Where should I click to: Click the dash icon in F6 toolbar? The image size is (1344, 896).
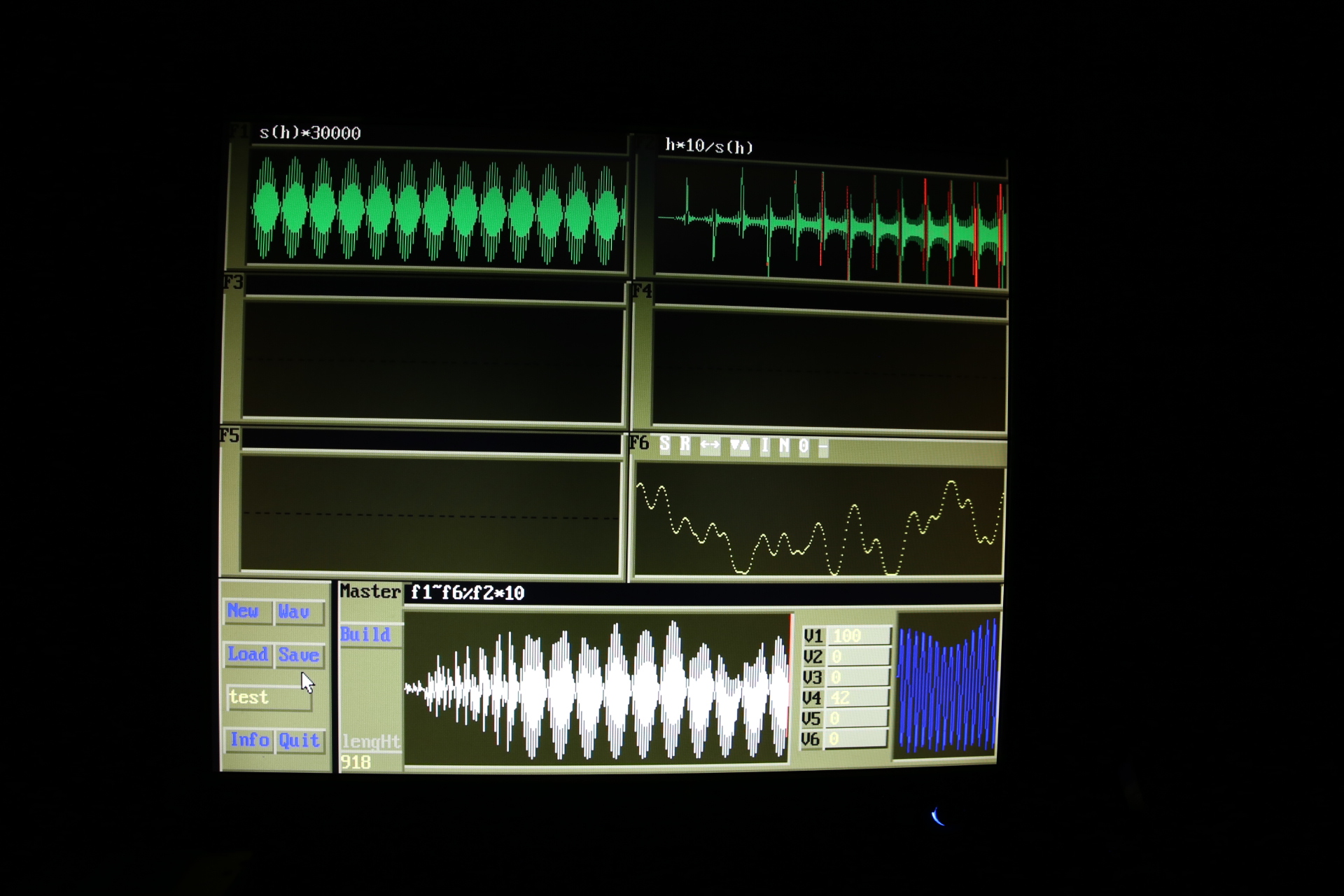[x=822, y=447]
